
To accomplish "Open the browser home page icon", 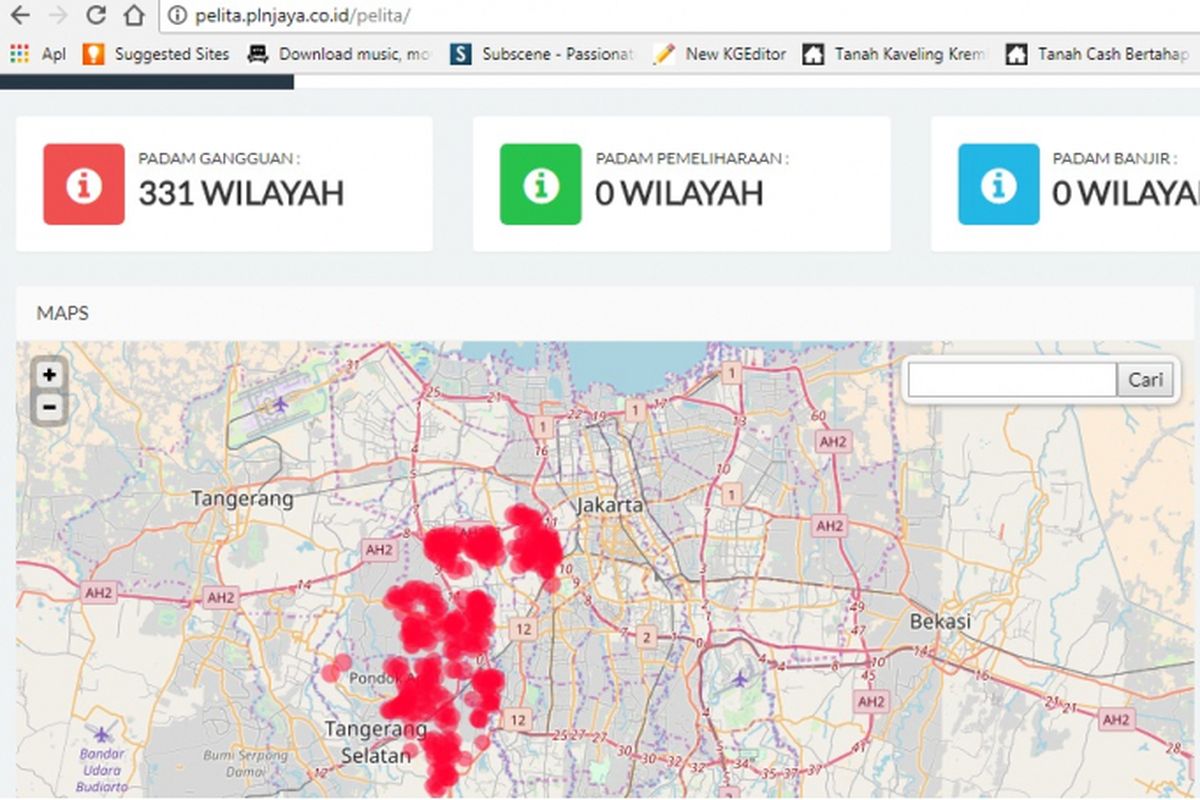I will 134,16.
